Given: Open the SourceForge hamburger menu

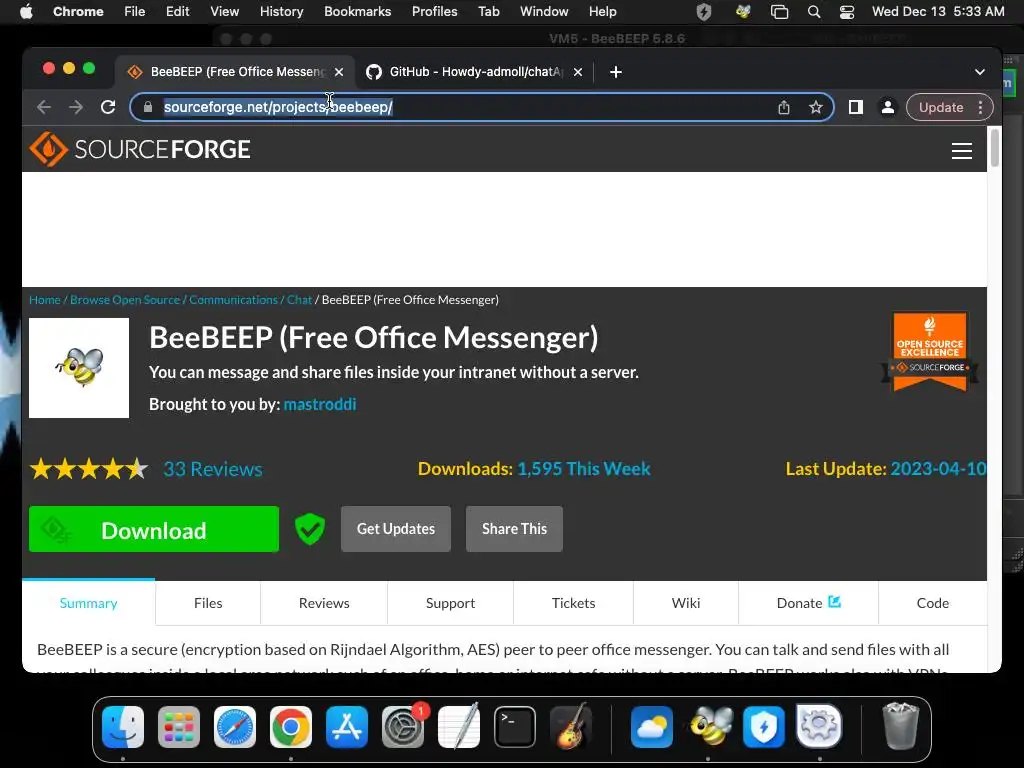Looking at the screenshot, I should tap(961, 151).
